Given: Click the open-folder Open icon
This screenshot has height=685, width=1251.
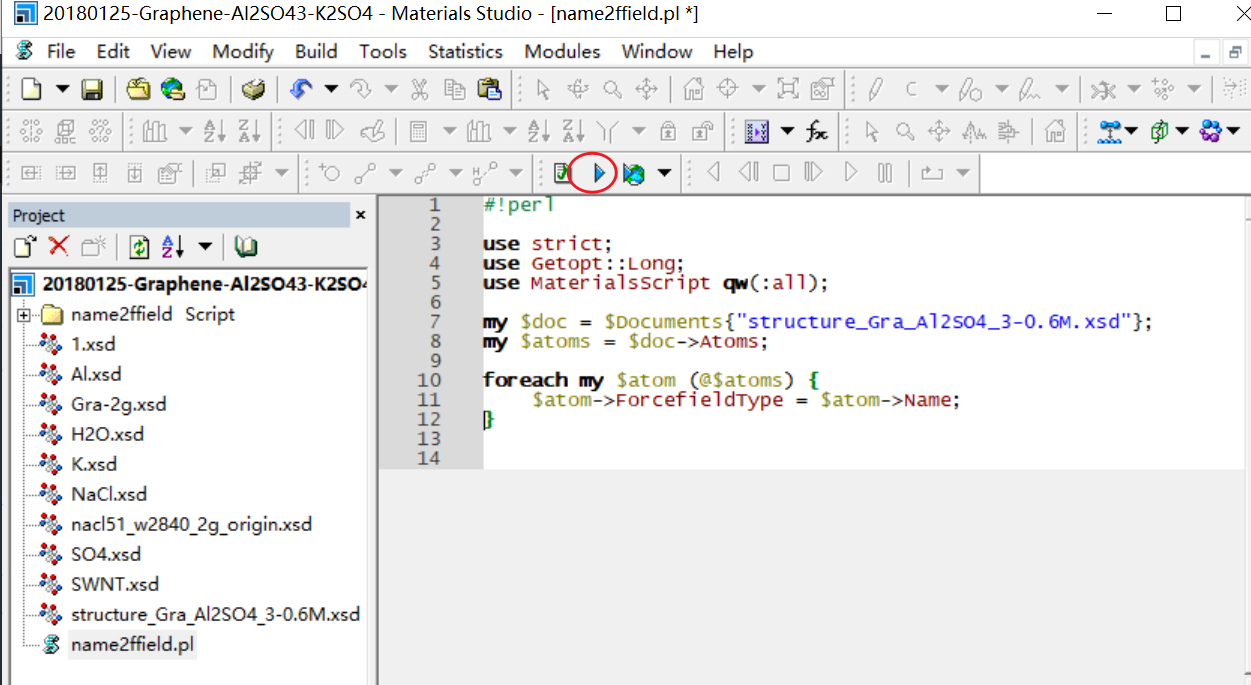Looking at the screenshot, I should [139, 90].
